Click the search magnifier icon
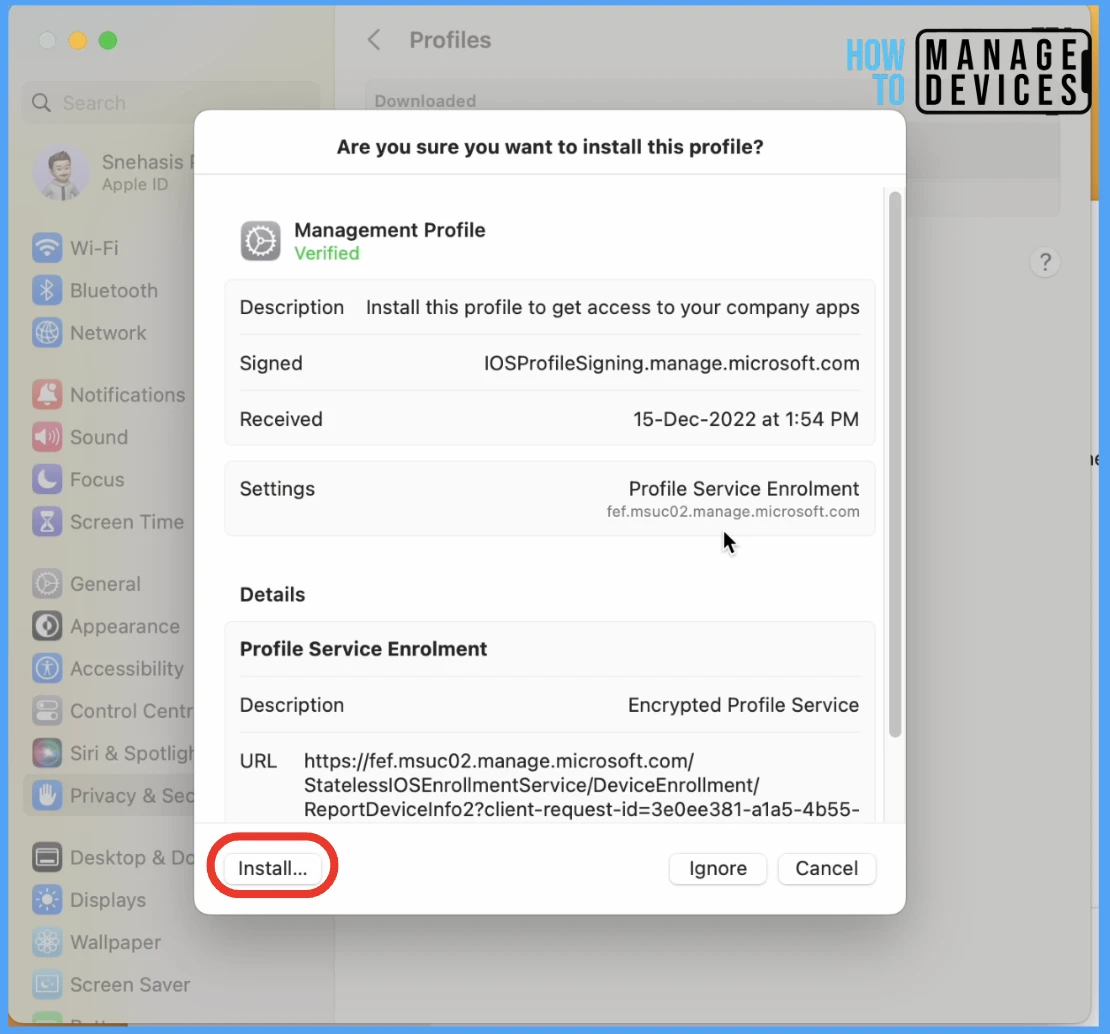This screenshot has height=1034, width=1110. click(x=42, y=103)
